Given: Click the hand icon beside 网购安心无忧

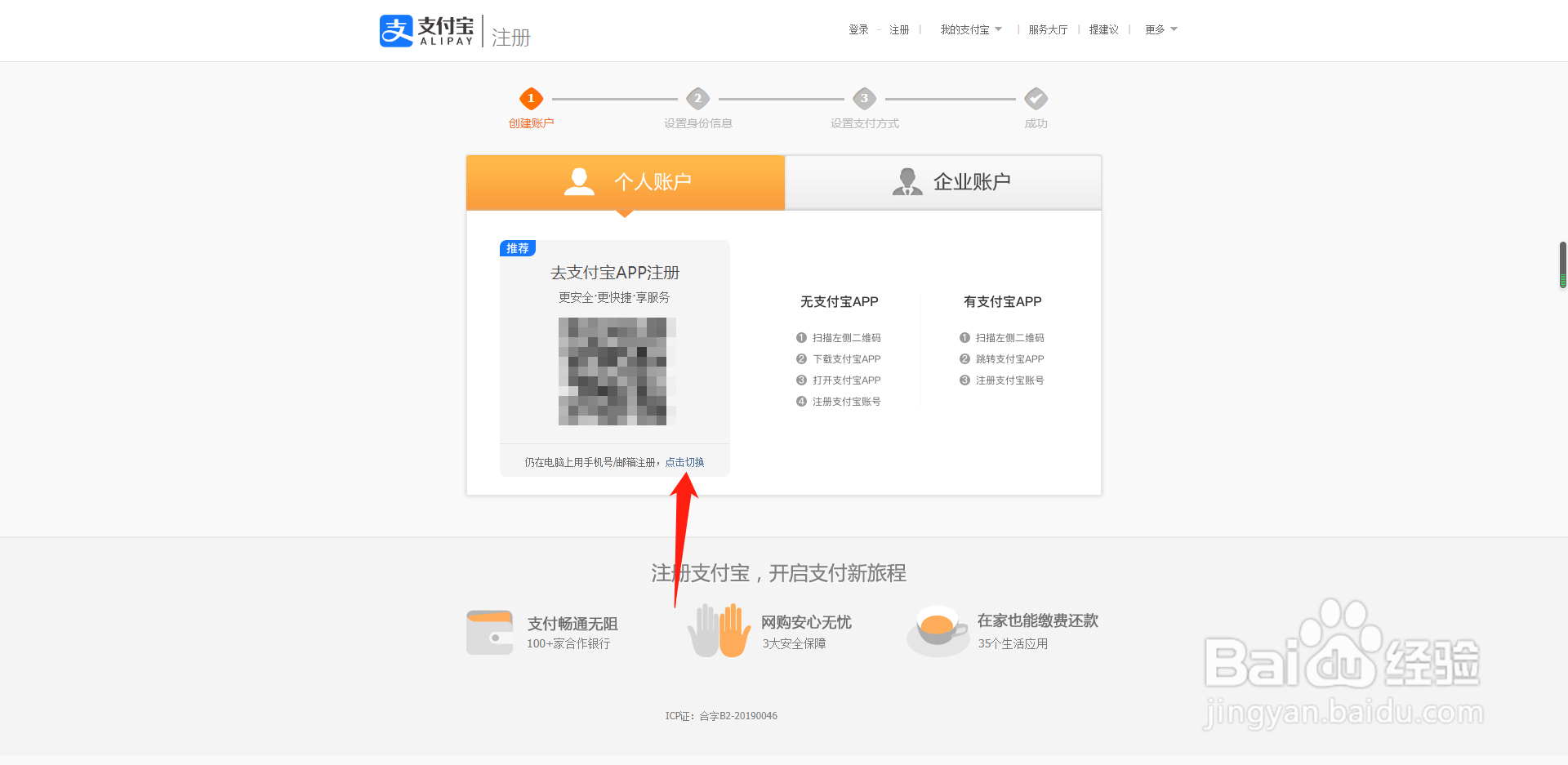Looking at the screenshot, I should 719,631.
